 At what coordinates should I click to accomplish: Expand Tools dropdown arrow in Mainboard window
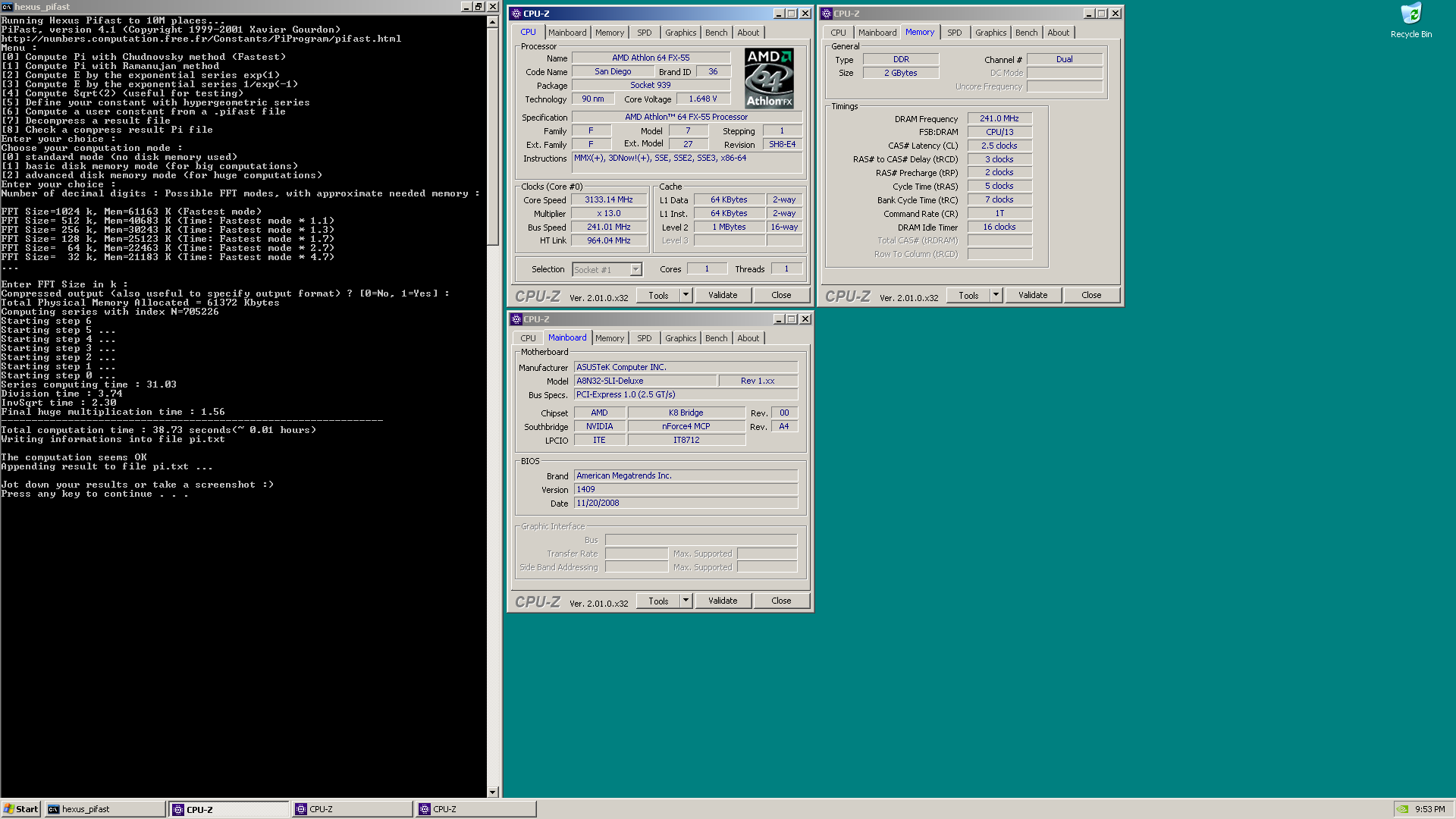click(x=686, y=601)
